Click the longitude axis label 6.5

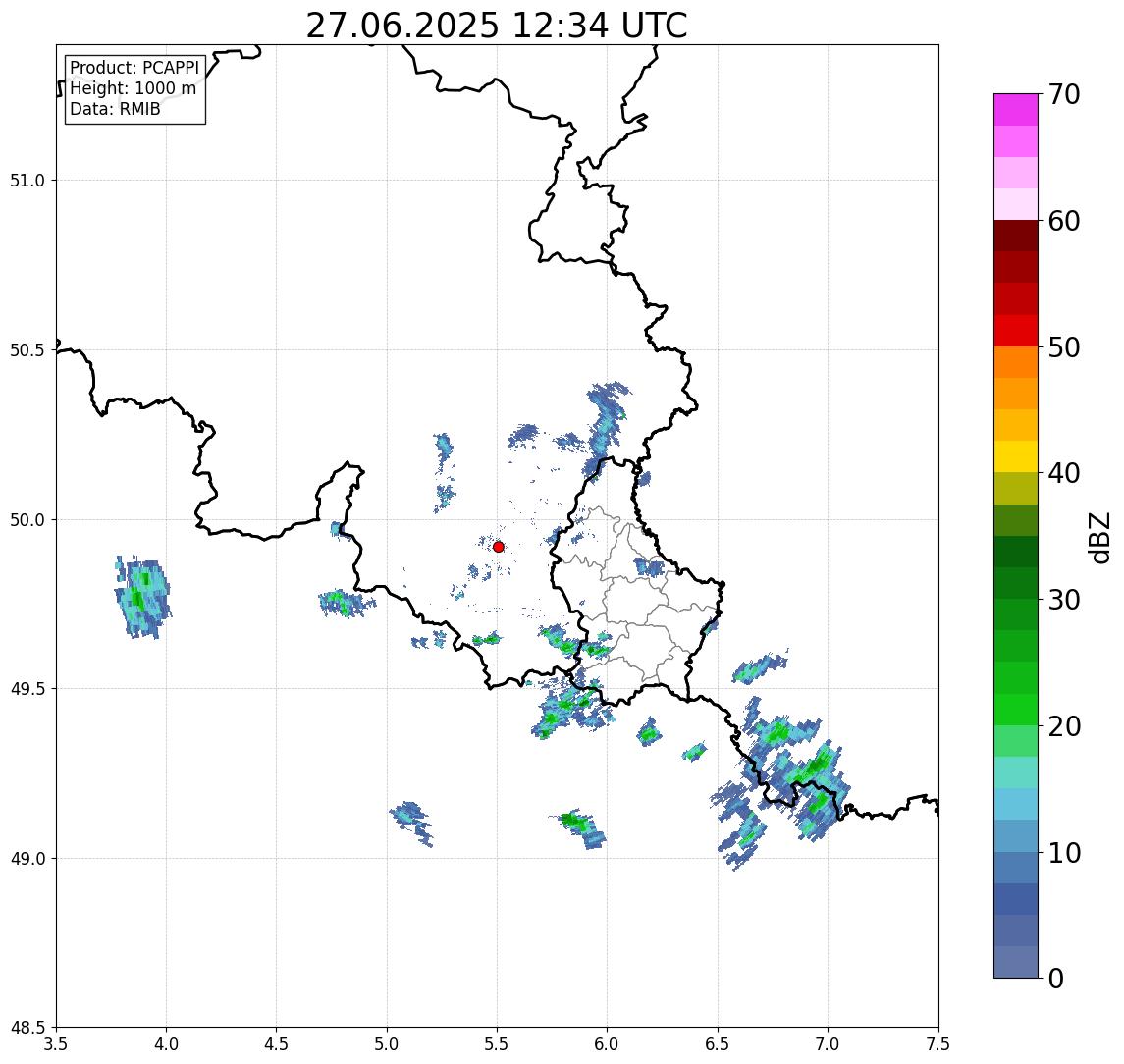click(719, 1044)
